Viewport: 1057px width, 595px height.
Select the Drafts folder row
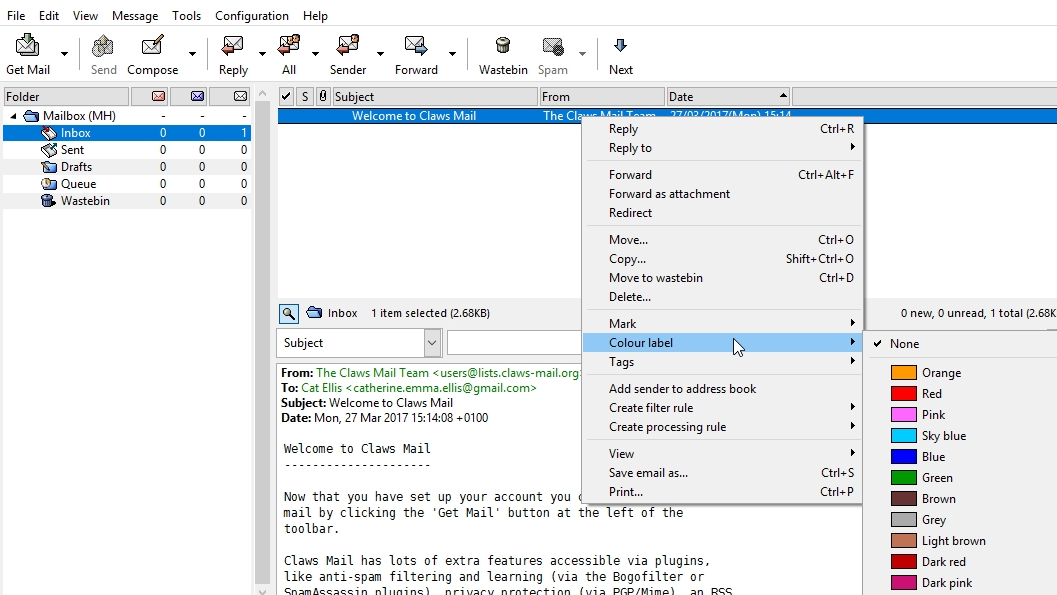click(x=127, y=166)
